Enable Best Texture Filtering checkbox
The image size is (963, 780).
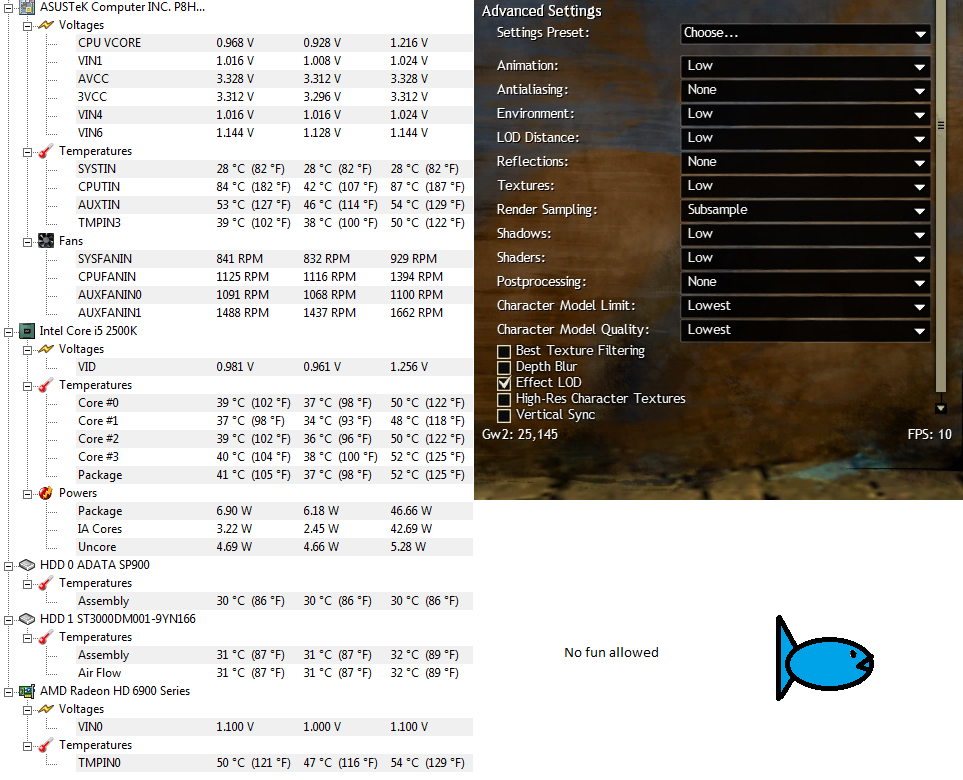pos(504,351)
